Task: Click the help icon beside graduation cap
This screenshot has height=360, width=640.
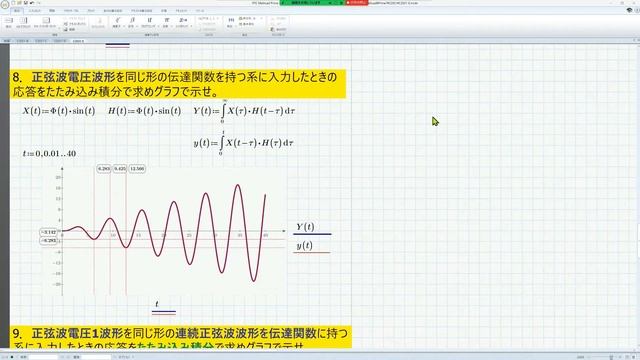Action: pos(636,10)
